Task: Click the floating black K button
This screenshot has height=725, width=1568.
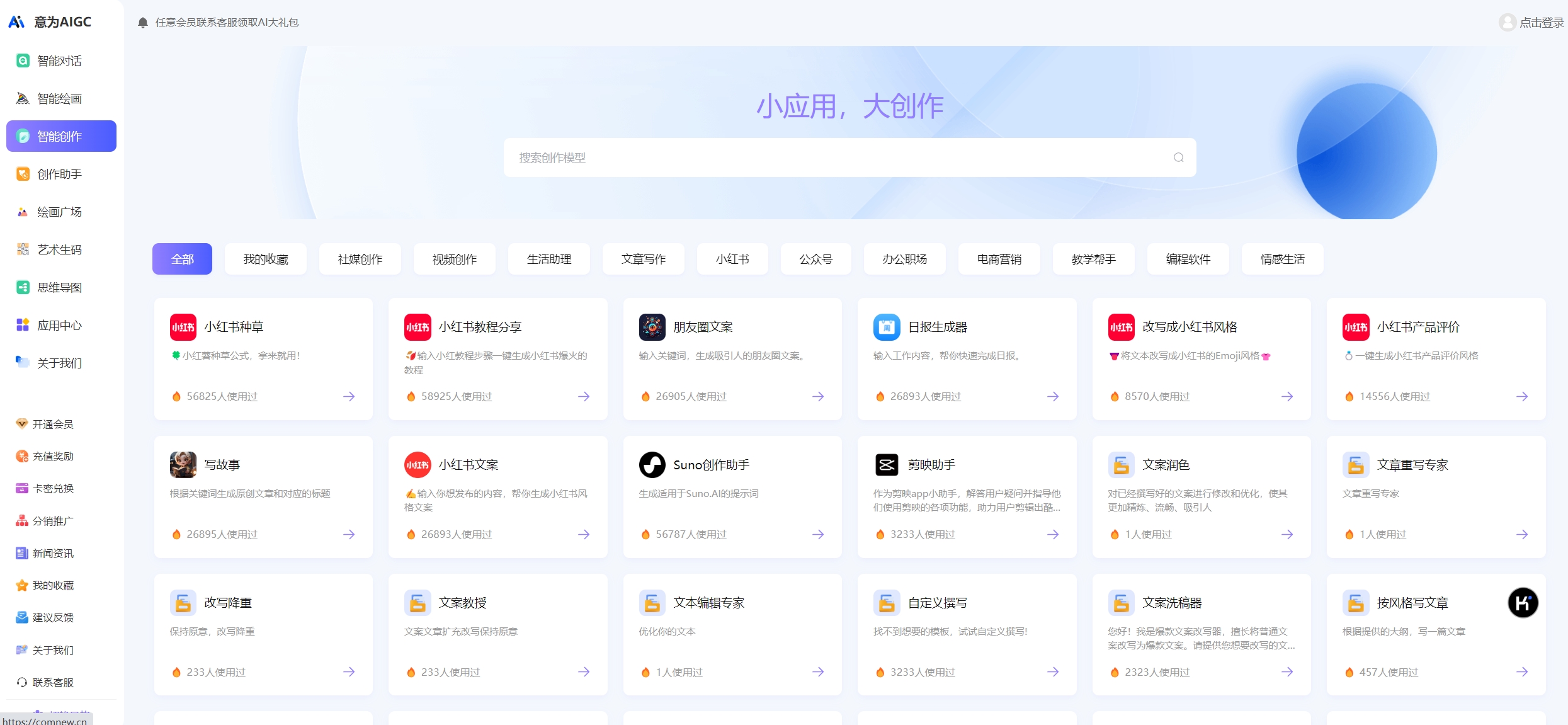Action: pyautogui.click(x=1523, y=603)
